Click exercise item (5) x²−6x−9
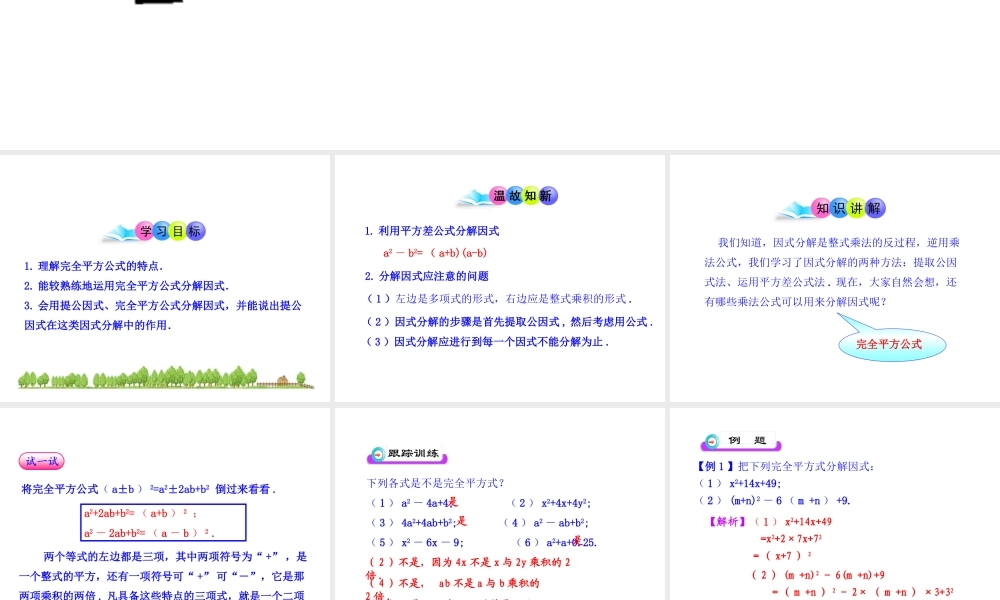Viewport: 1000px width, 600px height. tap(416, 542)
